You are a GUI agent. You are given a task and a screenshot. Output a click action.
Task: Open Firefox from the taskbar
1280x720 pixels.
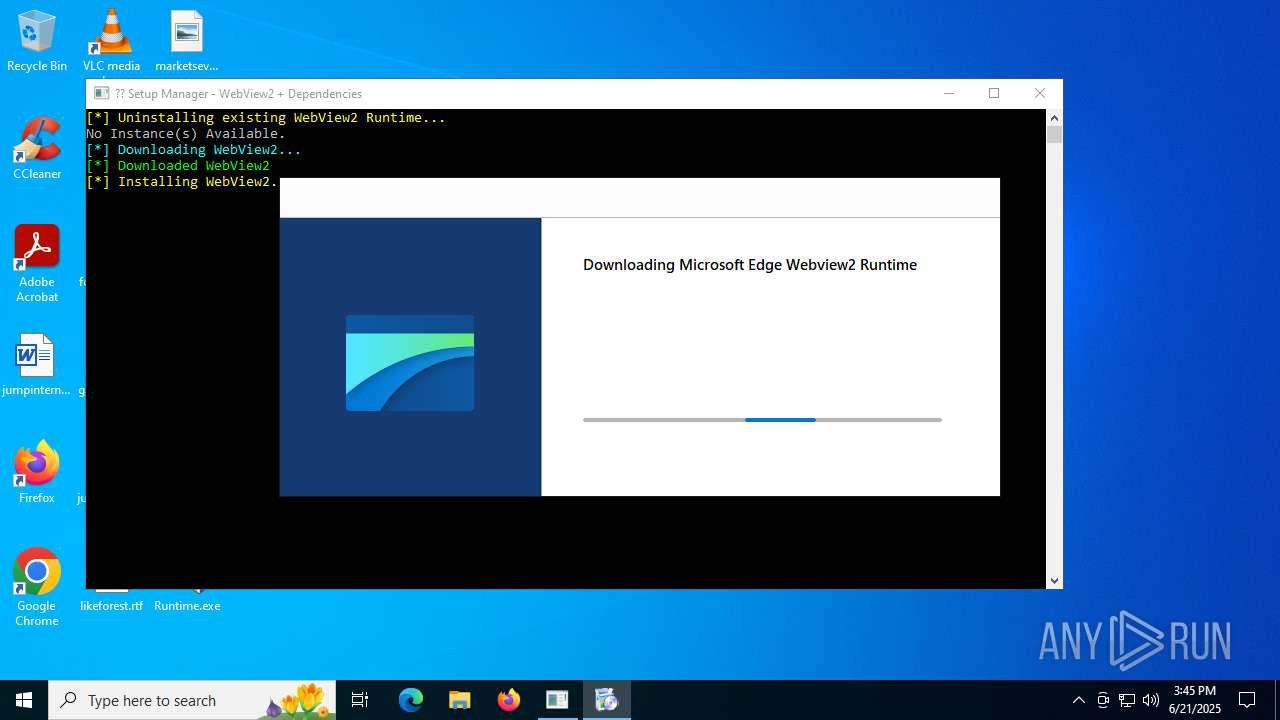508,700
